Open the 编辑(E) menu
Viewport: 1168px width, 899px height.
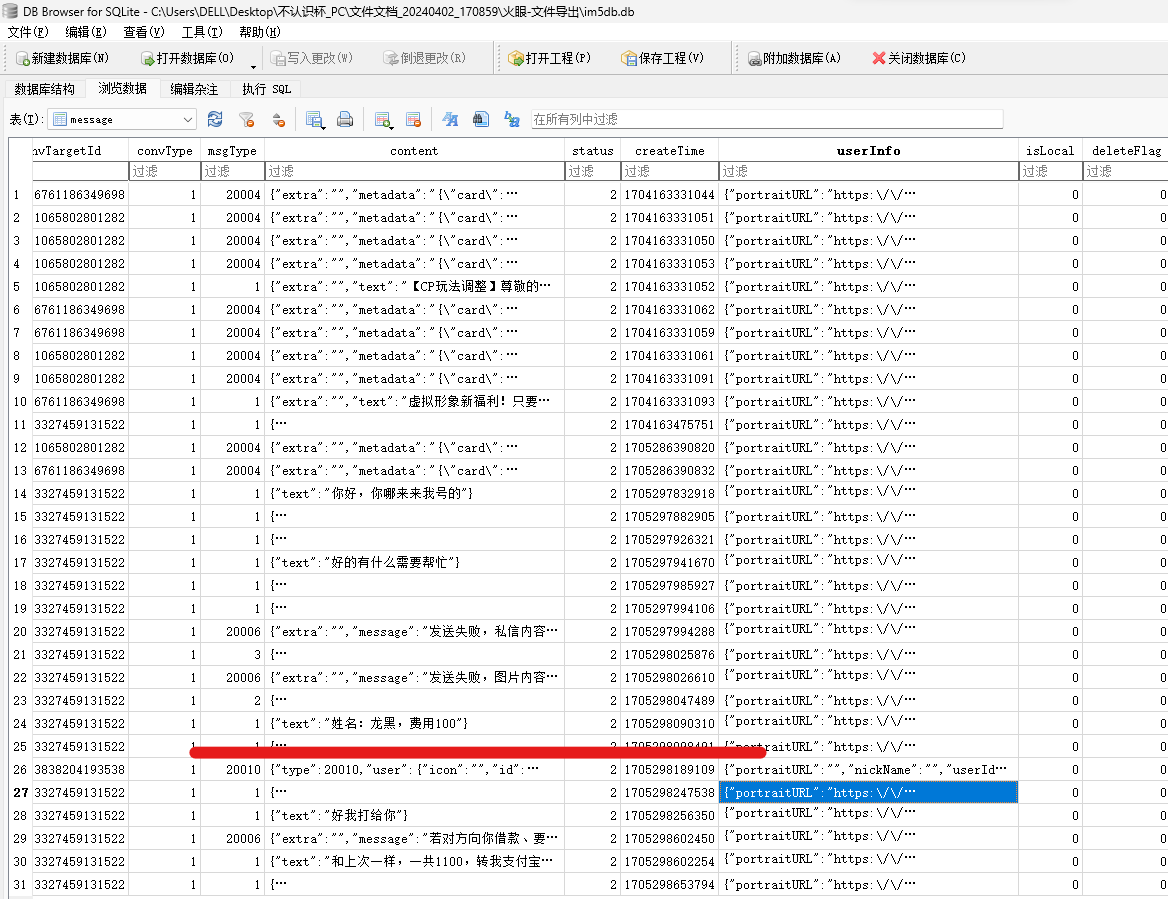[x=86, y=32]
